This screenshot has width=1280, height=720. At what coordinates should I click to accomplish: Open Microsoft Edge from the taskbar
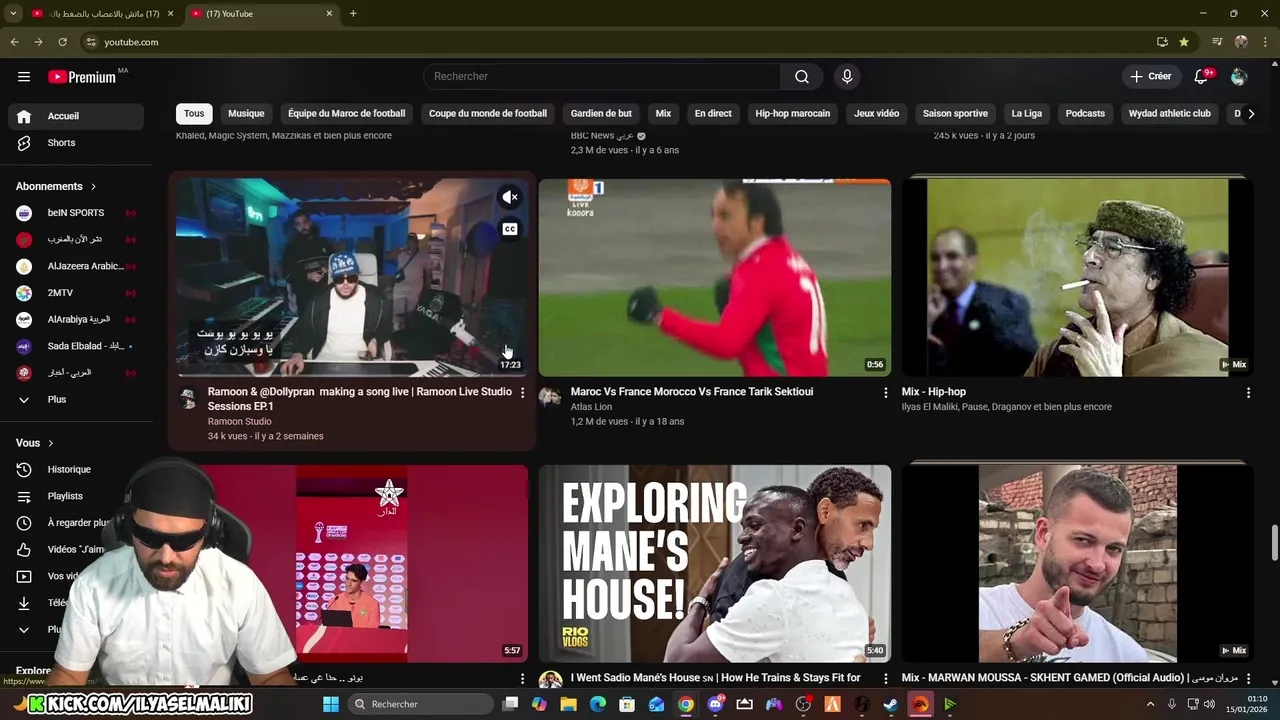tap(598, 704)
